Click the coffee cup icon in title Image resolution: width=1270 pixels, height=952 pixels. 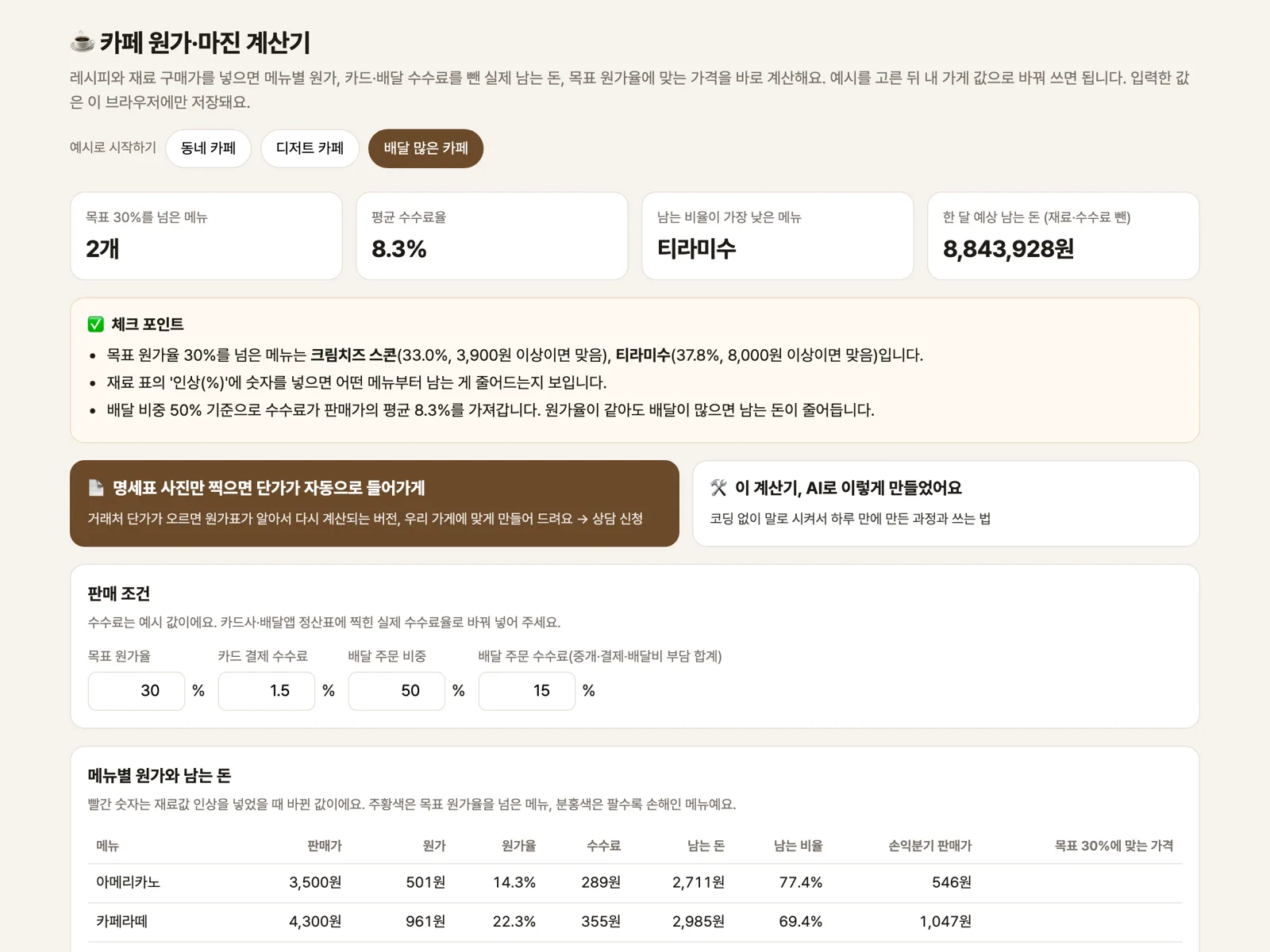pos(83,42)
